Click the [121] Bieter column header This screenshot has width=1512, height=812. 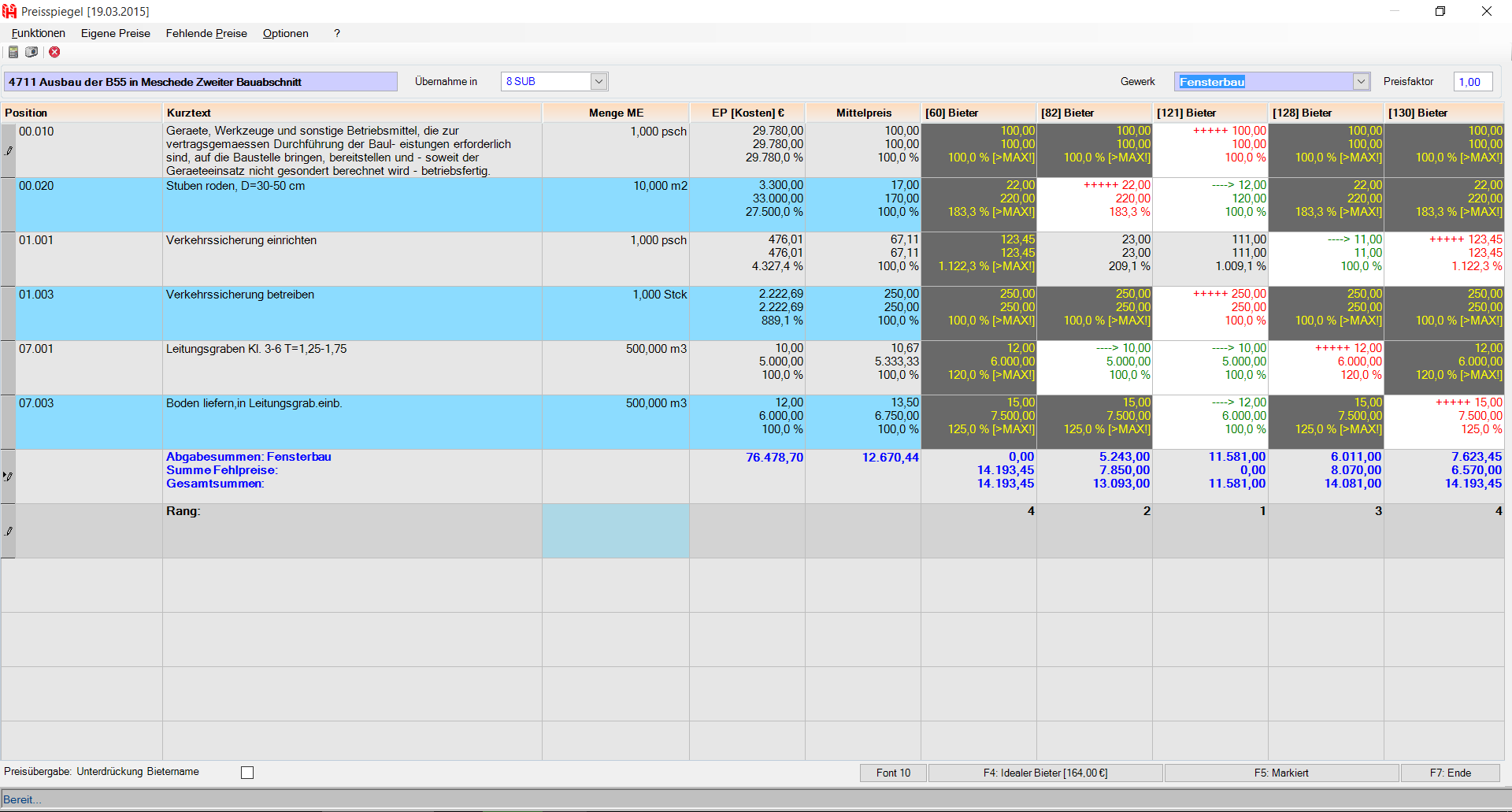pos(1210,113)
